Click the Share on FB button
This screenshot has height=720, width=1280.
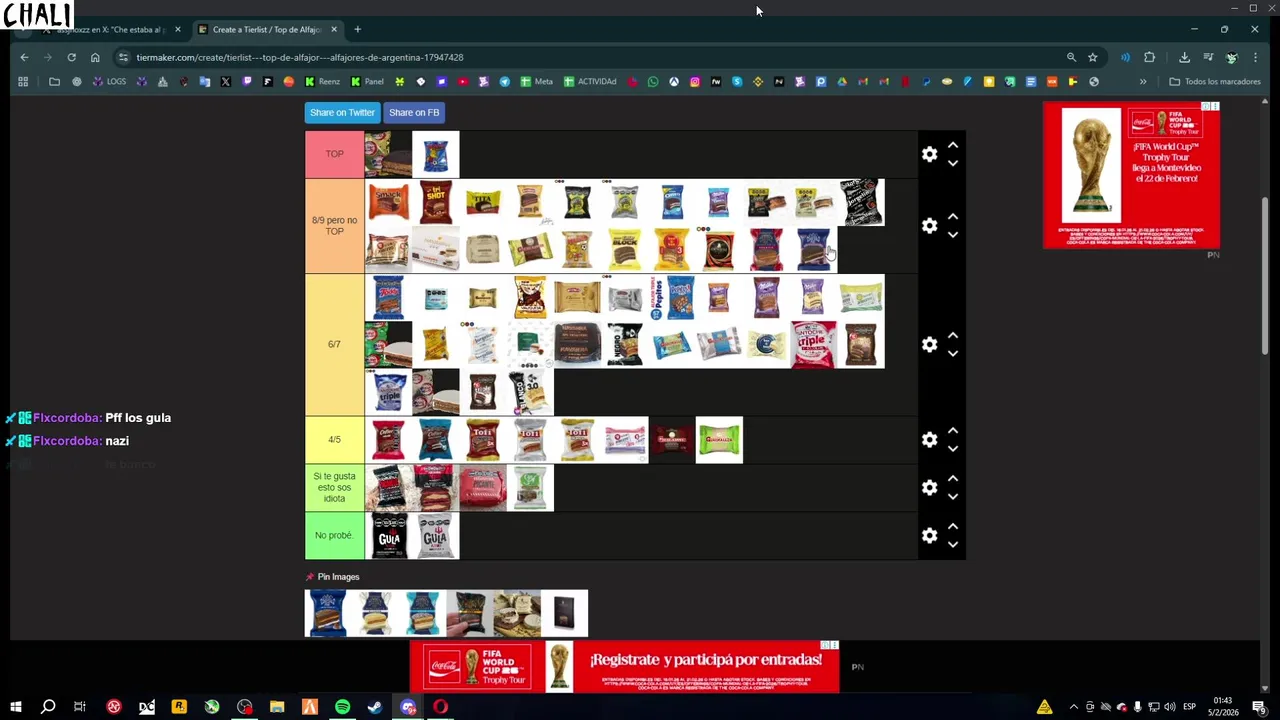pyautogui.click(x=414, y=113)
